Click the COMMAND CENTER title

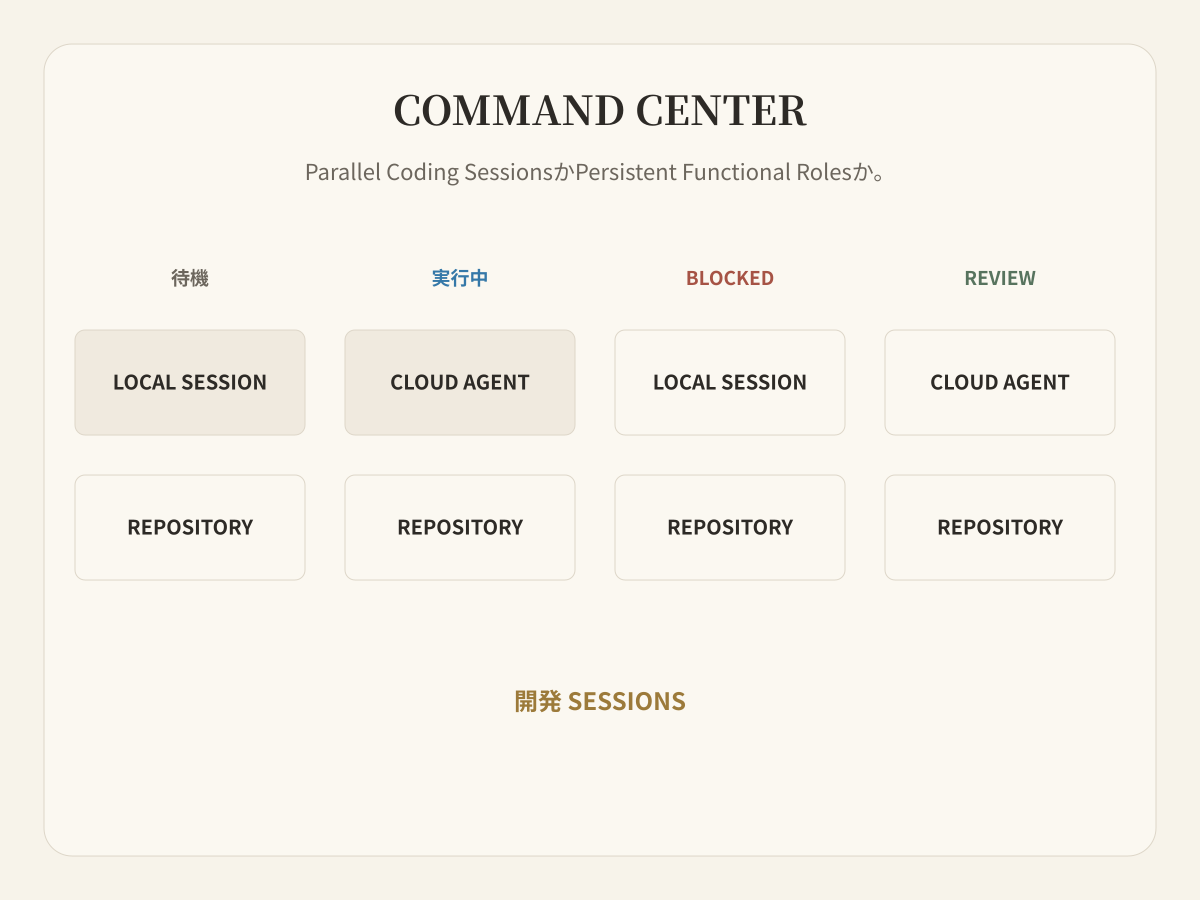[600, 110]
